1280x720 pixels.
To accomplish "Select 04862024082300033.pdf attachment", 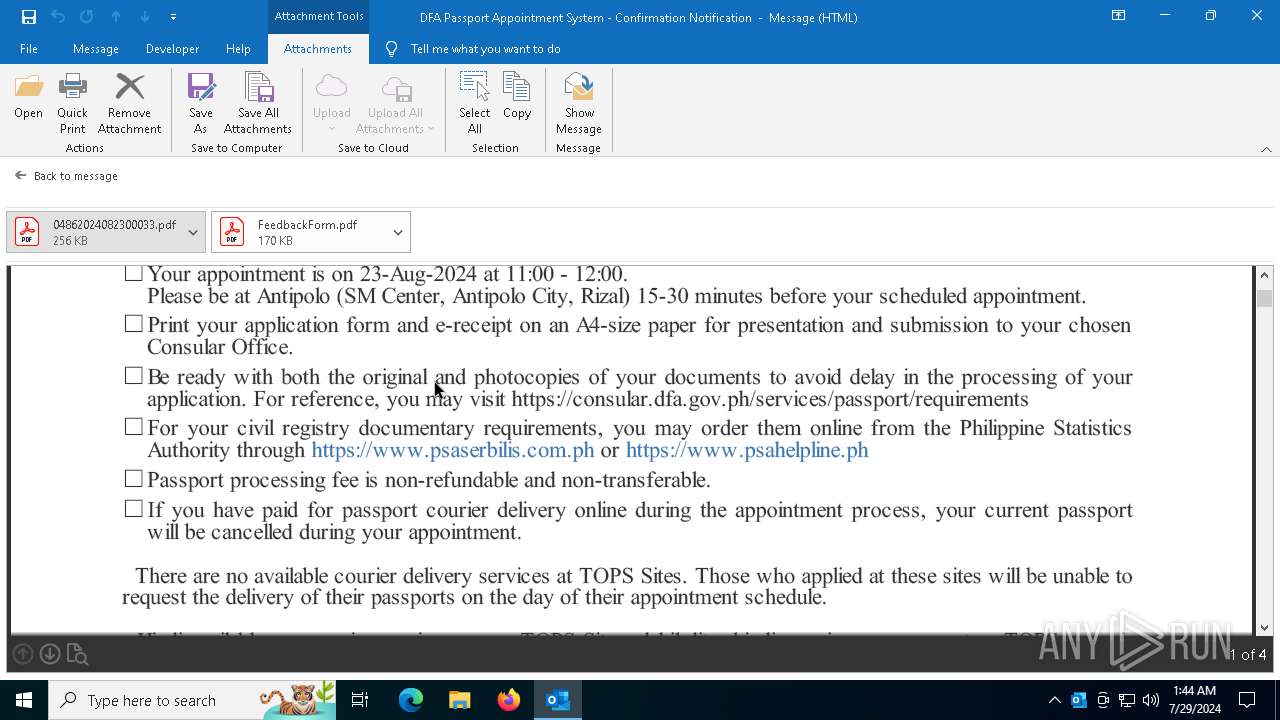I will 94,232.
